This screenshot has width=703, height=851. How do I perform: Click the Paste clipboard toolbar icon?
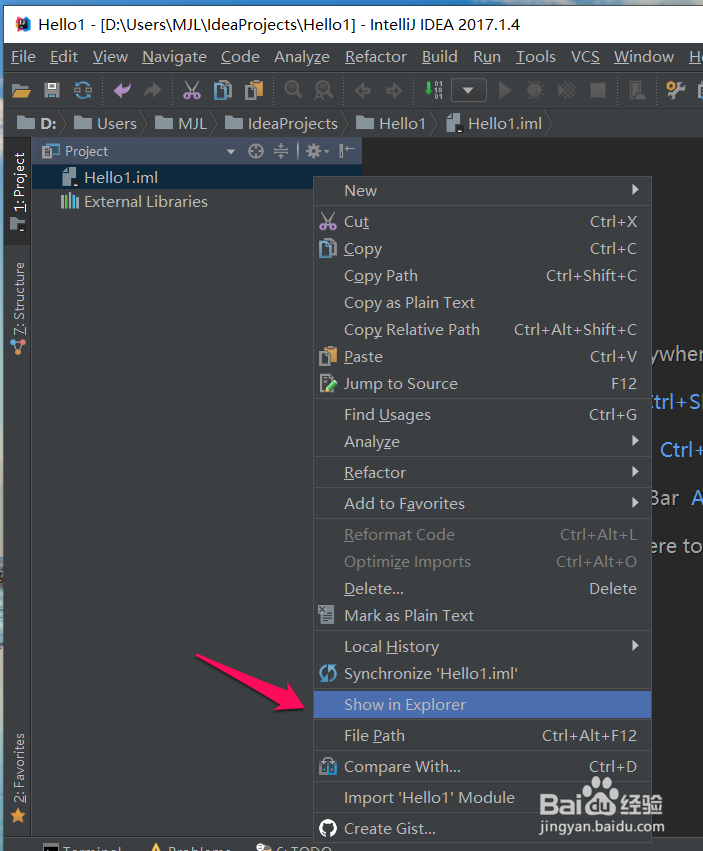click(x=254, y=90)
